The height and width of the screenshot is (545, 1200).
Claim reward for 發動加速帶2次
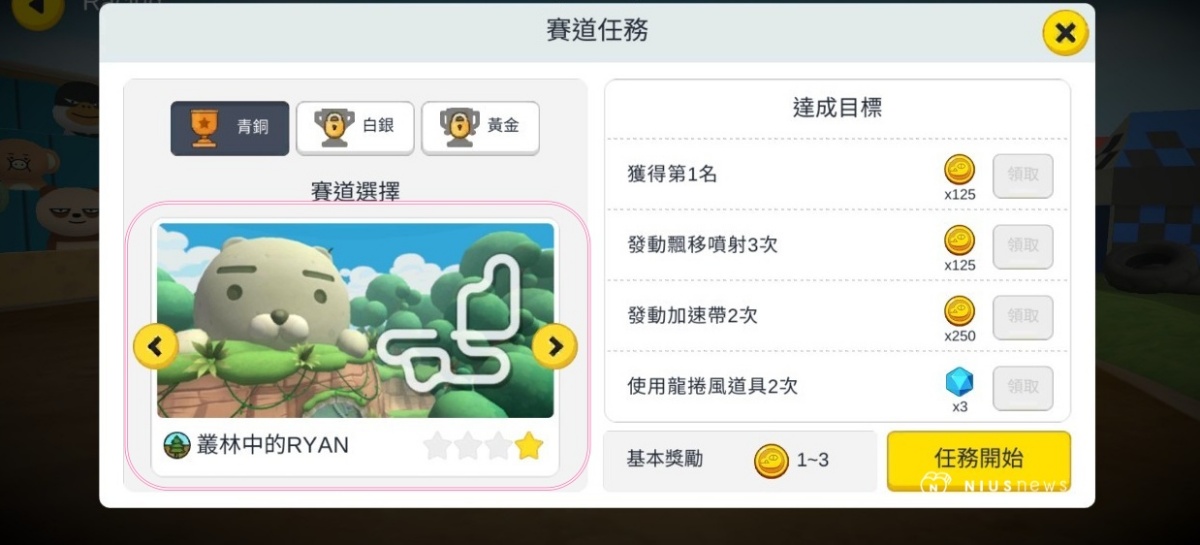[1023, 317]
